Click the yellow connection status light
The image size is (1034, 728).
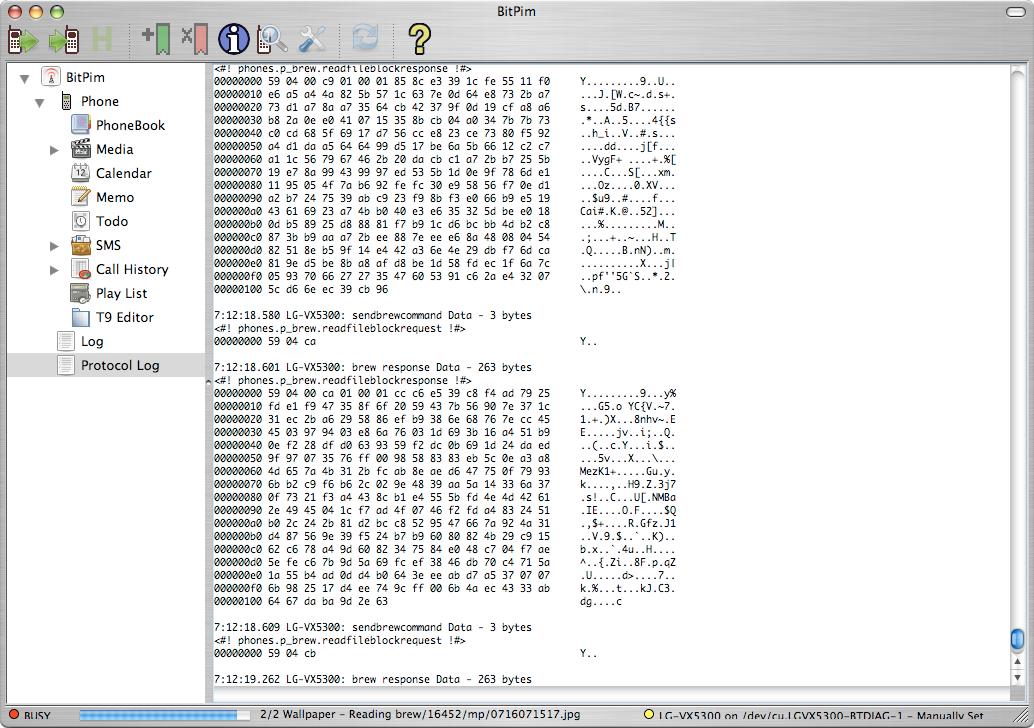648,713
